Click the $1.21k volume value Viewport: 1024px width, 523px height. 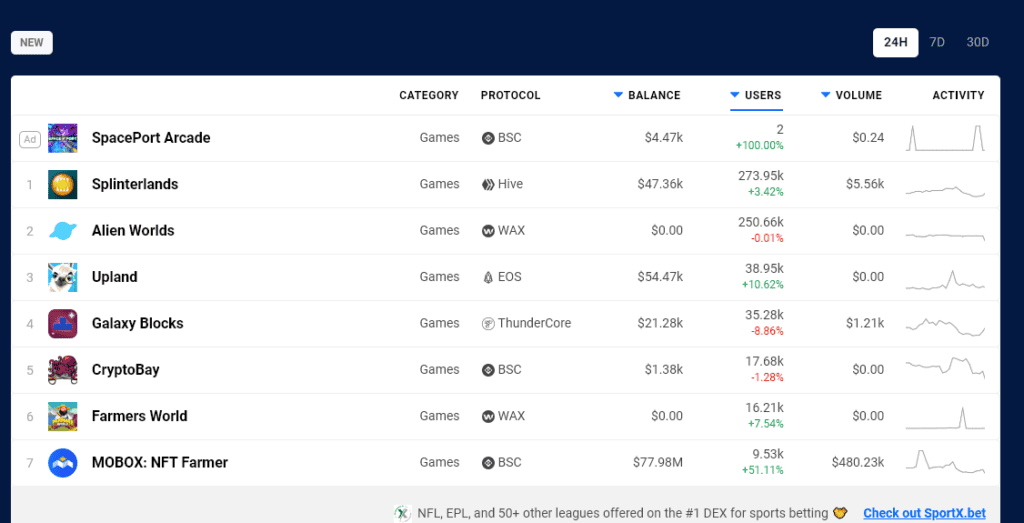865,324
